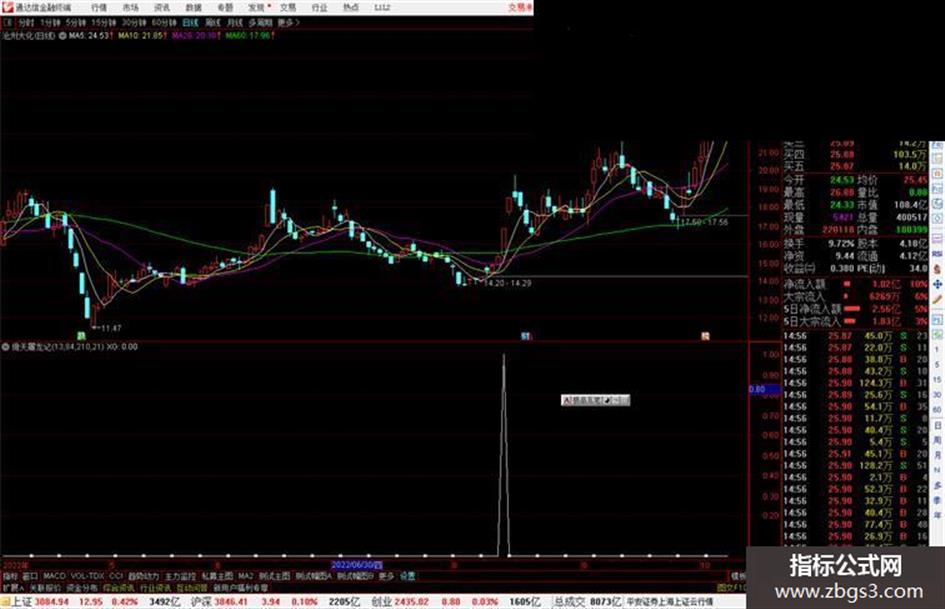Click the blue cross move icon in sidebar
This screenshot has width=945, height=609.
coord(937,284)
